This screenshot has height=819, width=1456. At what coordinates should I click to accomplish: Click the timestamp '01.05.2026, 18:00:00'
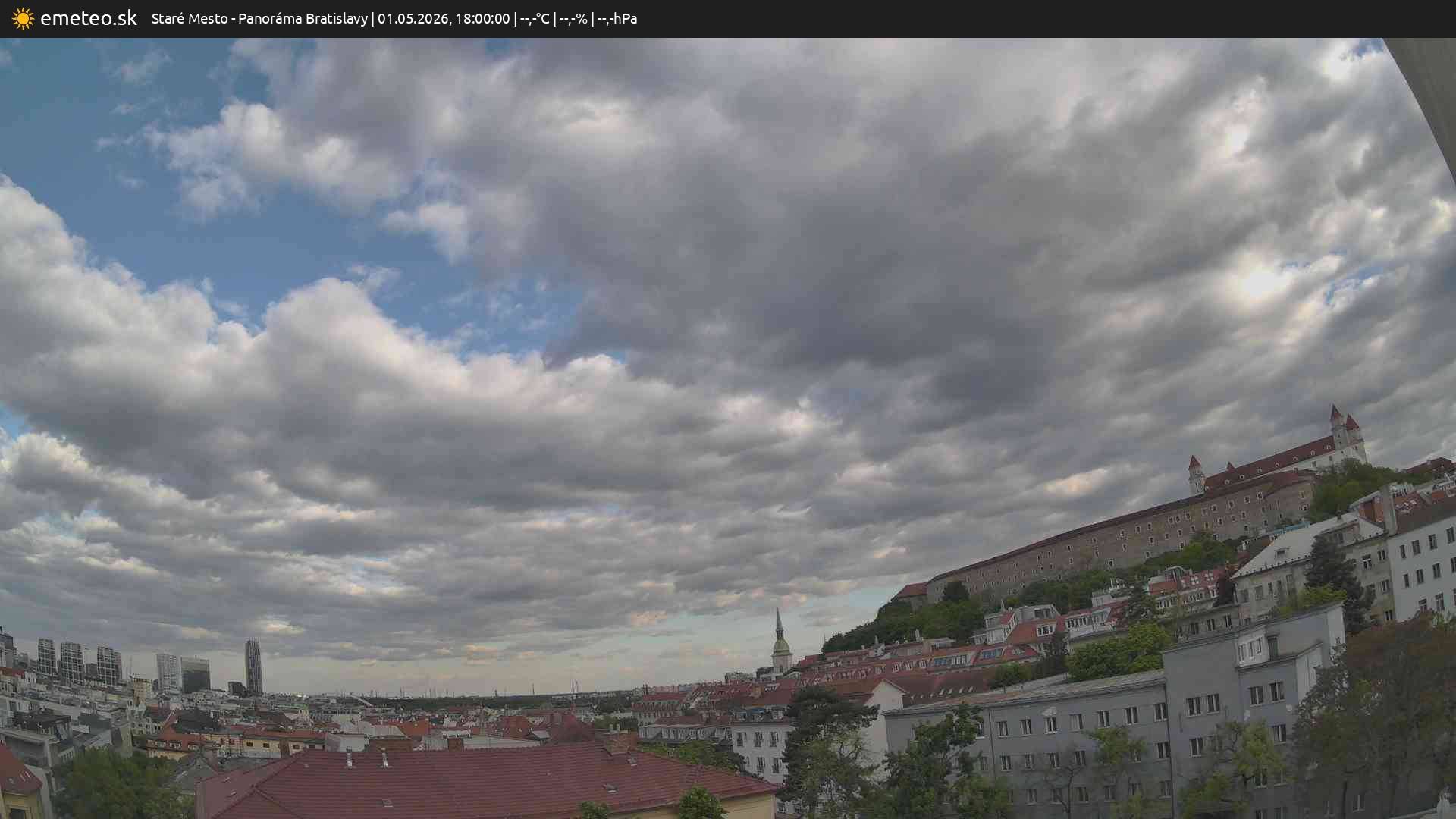point(444,18)
